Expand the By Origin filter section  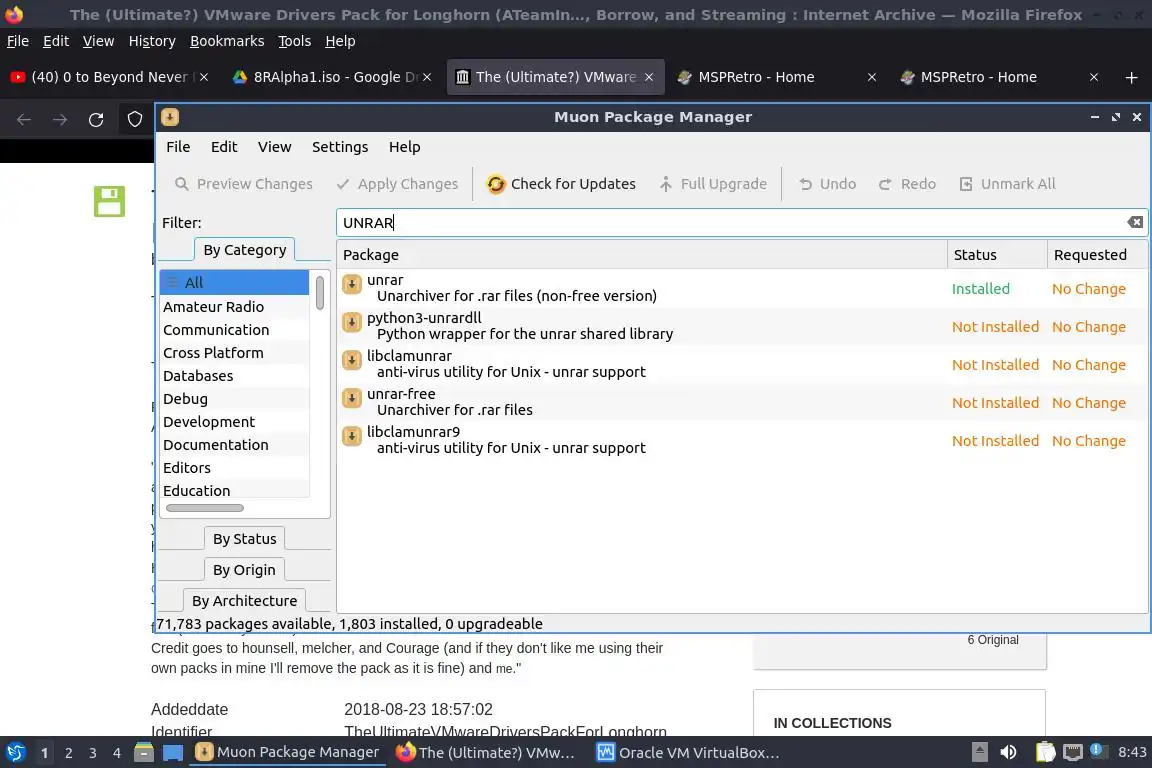pos(245,570)
